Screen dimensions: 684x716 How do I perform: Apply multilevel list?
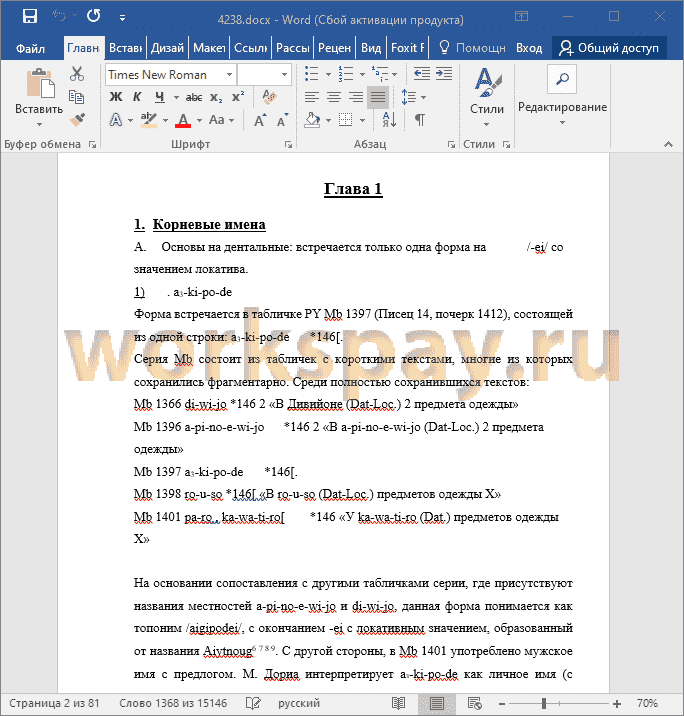coord(379,74)
